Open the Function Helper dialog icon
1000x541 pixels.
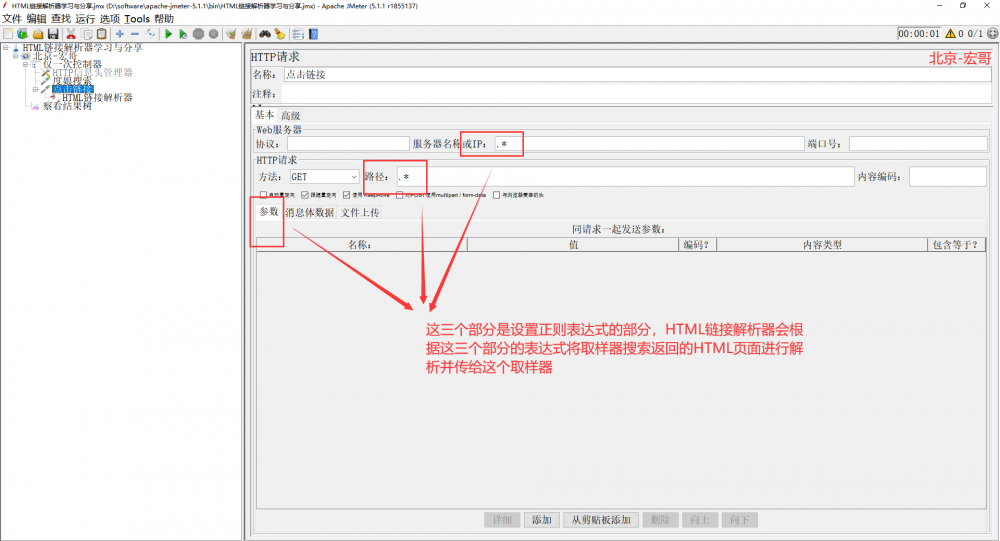point(298,34)
